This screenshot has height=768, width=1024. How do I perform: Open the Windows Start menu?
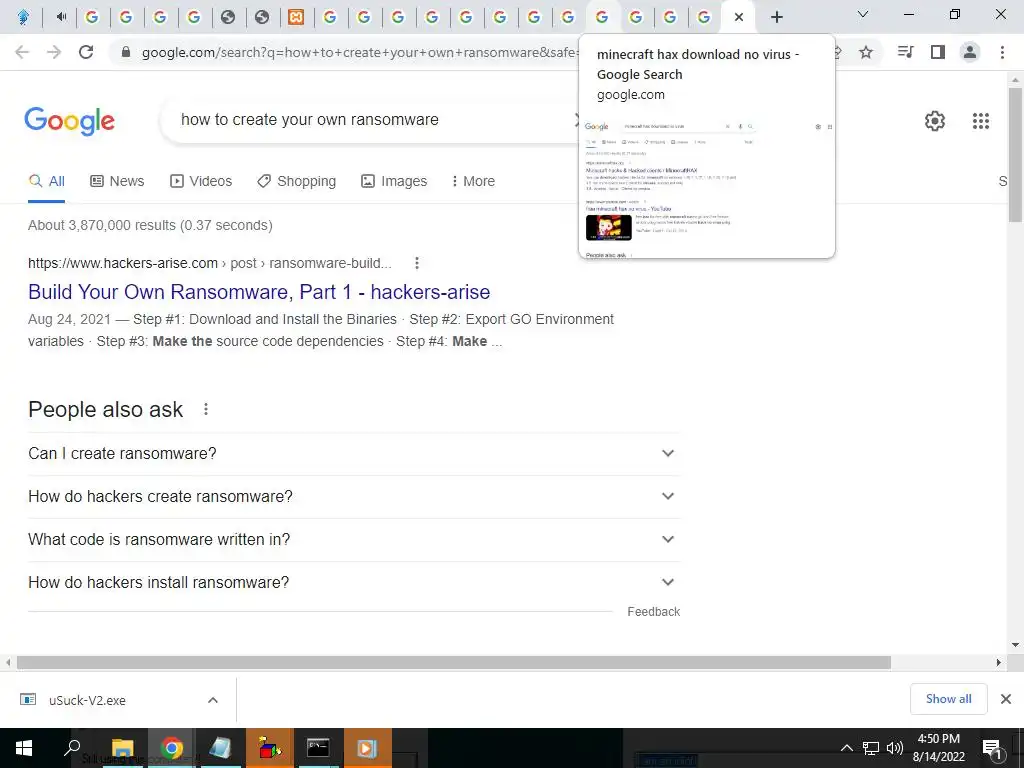[x=24, y=748]
